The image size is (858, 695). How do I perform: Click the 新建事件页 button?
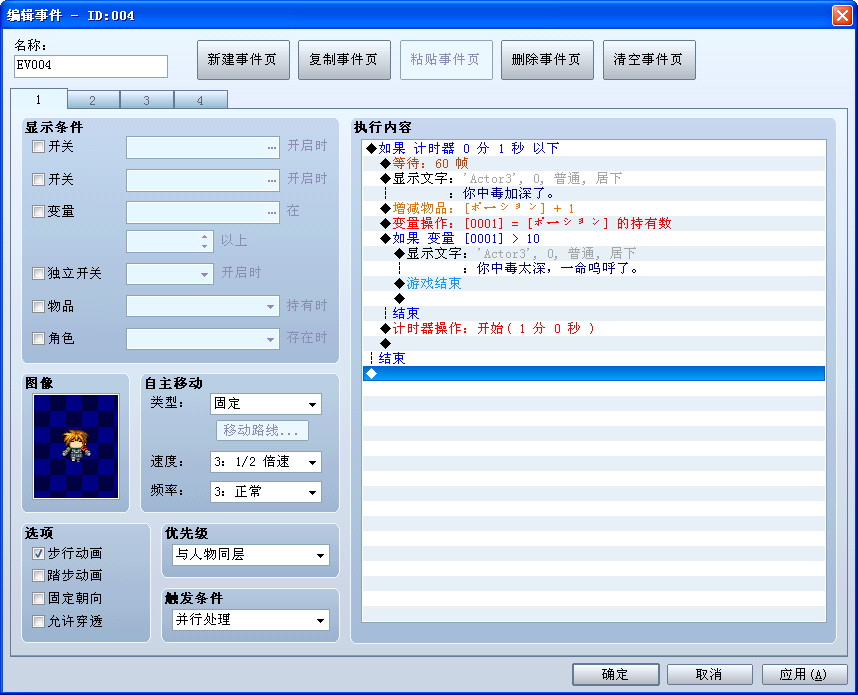point(243,60)
